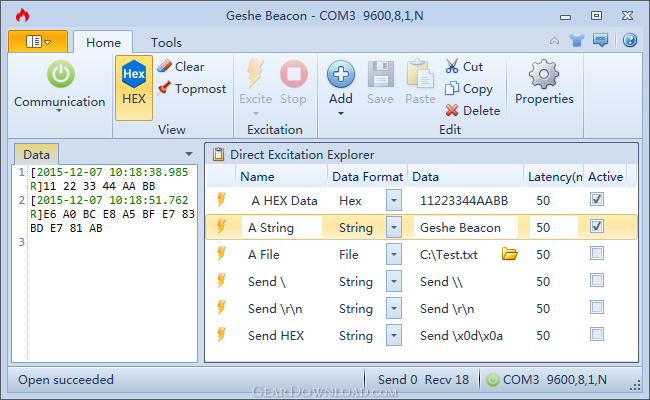Click the Save floppy disk icon
The height and width of the screenshot is (400, 650).
tap(380, 74)
